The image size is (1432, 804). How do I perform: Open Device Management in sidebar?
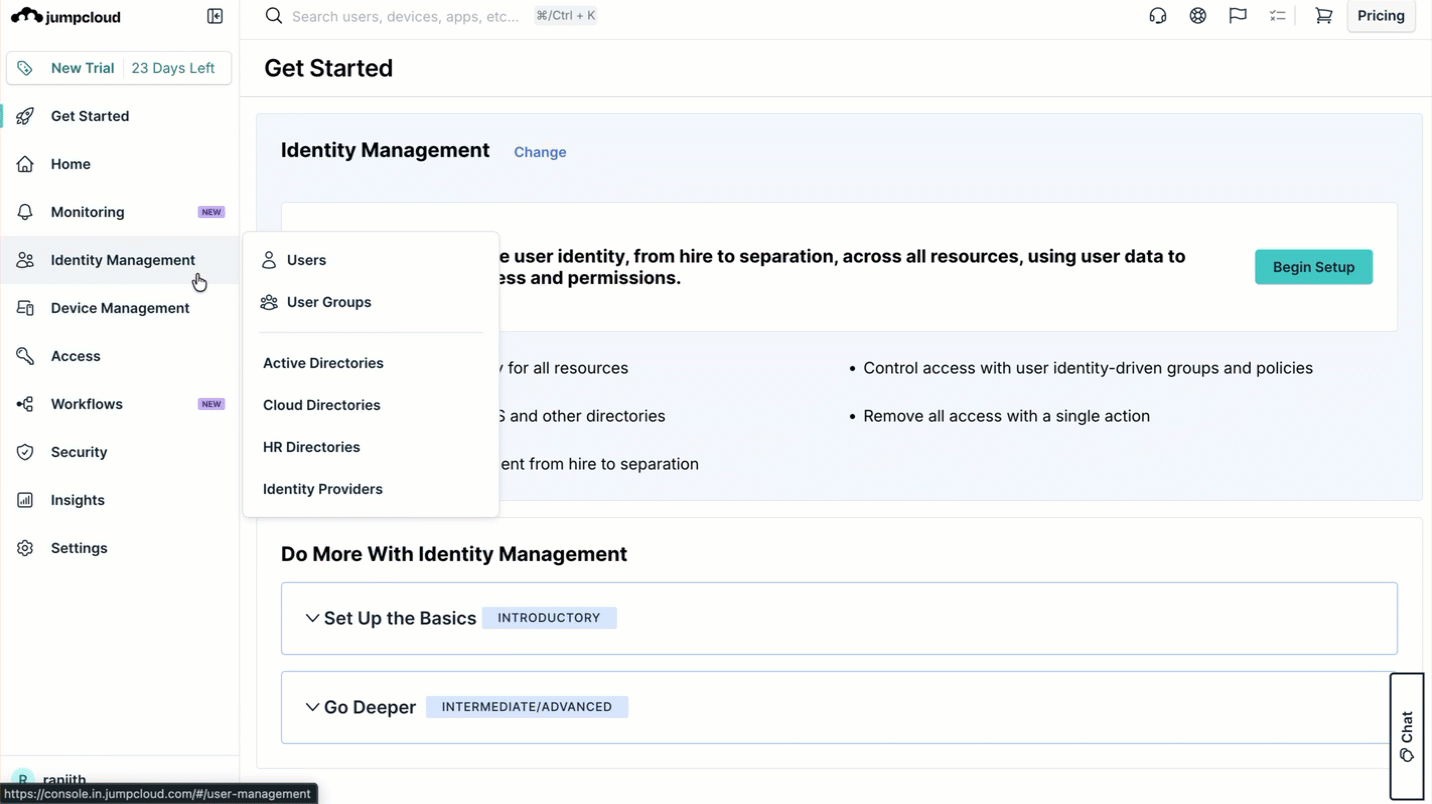coord(120,308)
